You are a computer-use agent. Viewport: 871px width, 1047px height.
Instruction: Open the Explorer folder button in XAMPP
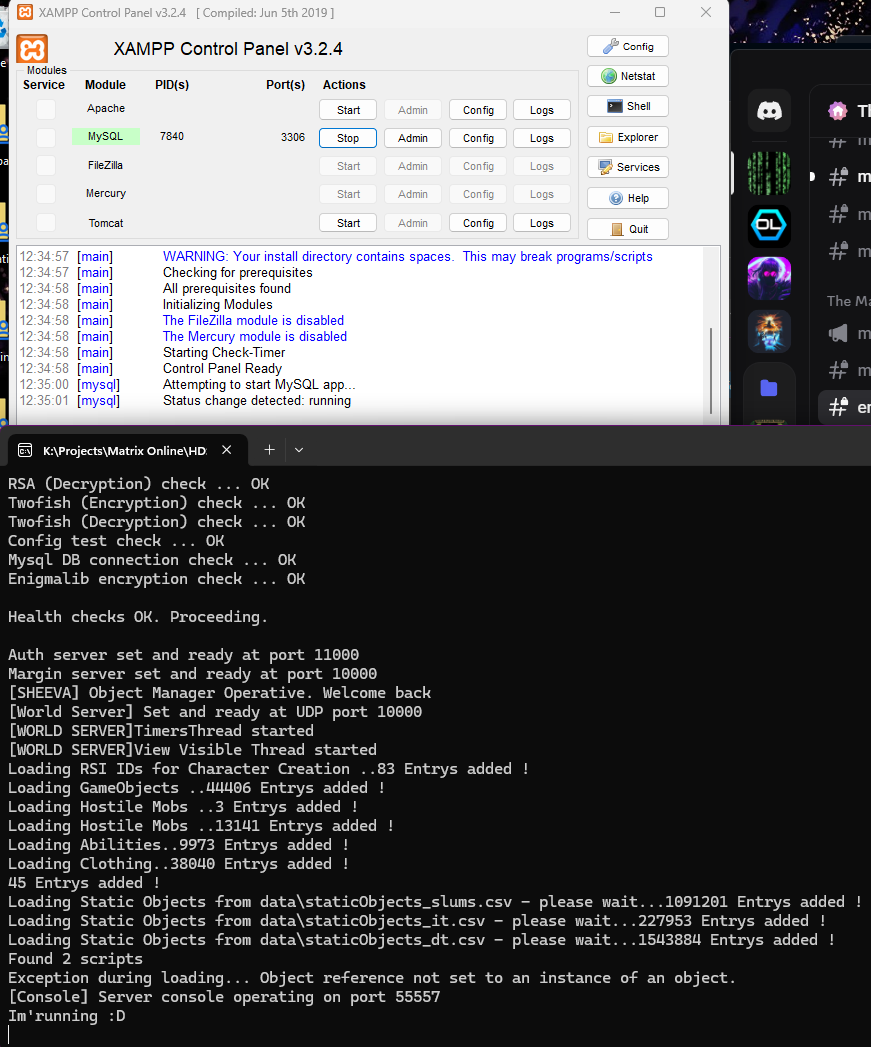click(x=627, y=137)
